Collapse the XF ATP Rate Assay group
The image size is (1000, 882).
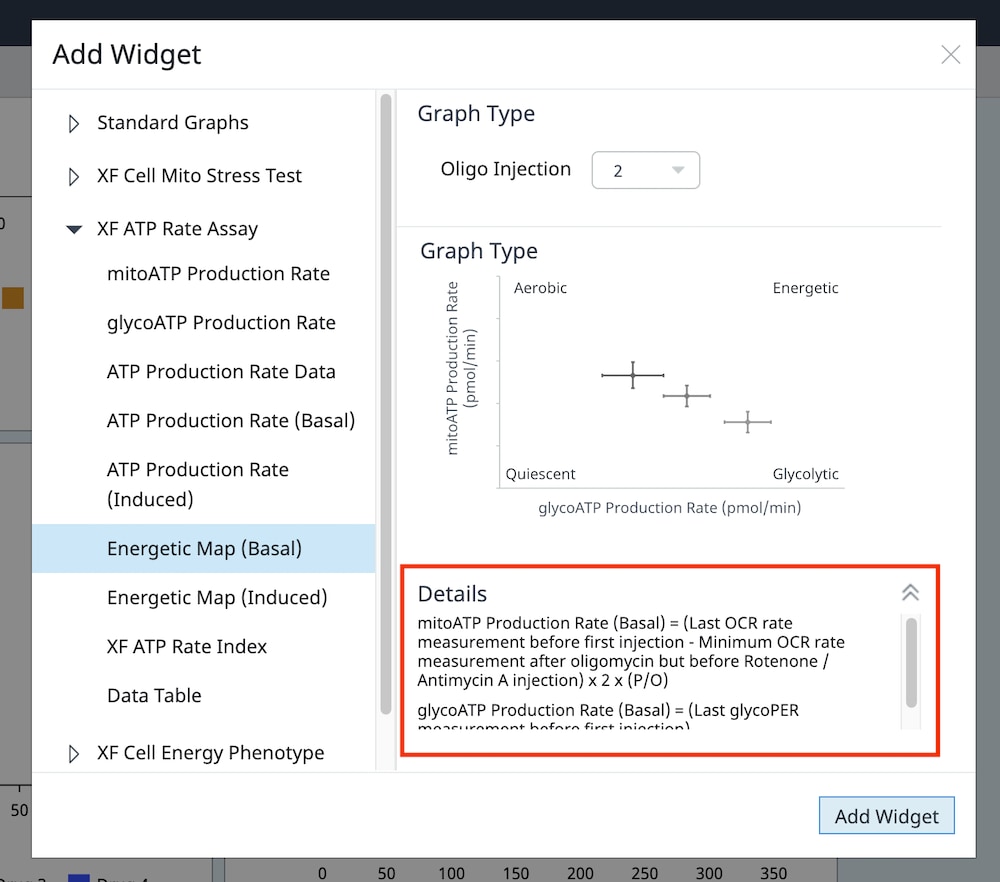click(73, 230)
